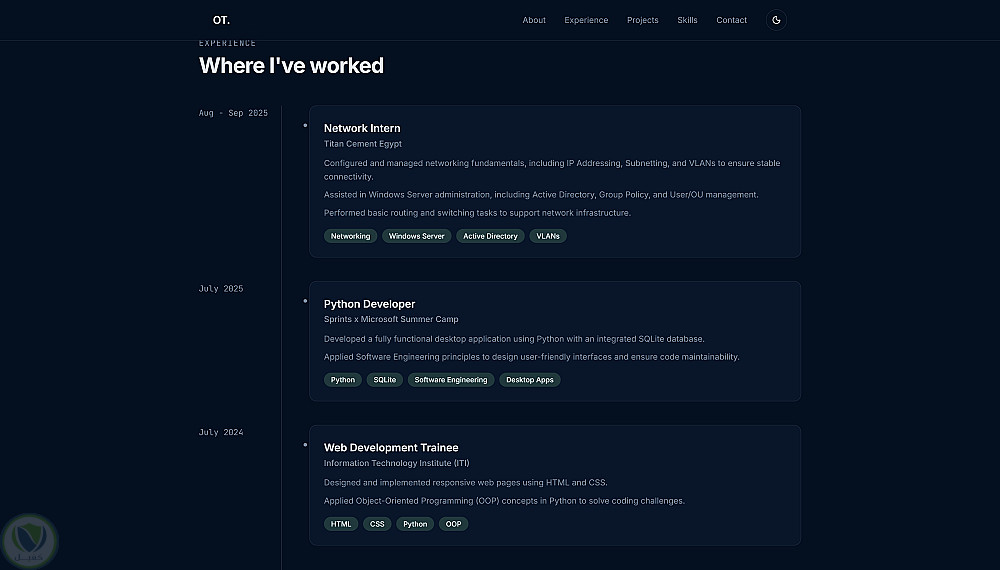Click the shield watermark logo in the corner

(x=29, y=541)
